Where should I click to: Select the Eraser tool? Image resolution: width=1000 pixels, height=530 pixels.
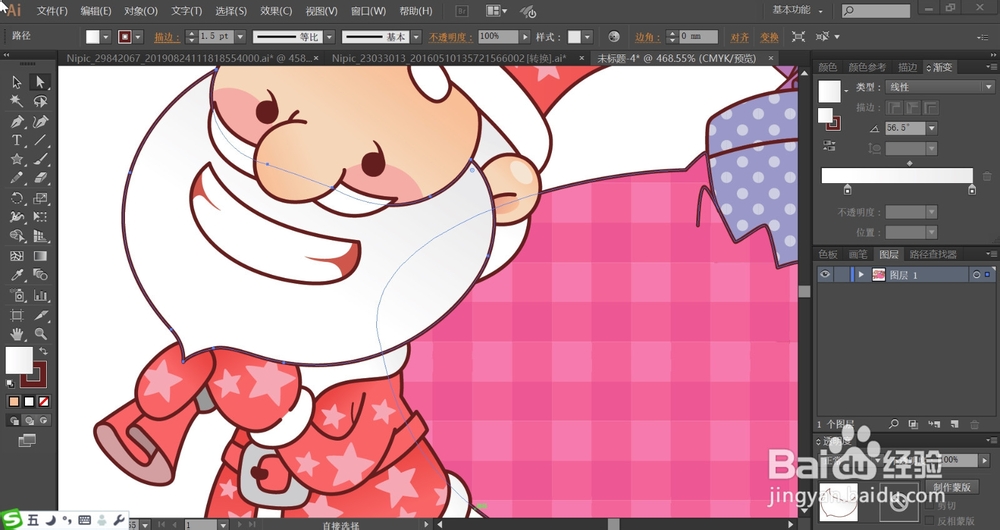tap(40, 179)
